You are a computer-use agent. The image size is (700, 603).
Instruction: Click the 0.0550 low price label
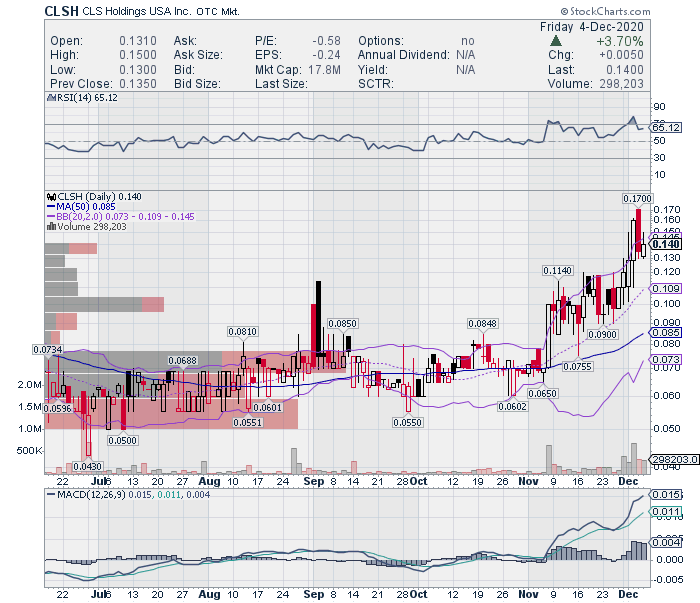tap(407, 422)
